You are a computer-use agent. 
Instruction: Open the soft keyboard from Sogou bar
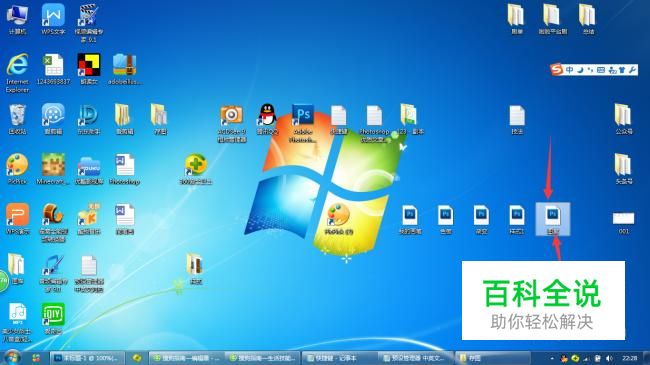click(x=601, y=70)
